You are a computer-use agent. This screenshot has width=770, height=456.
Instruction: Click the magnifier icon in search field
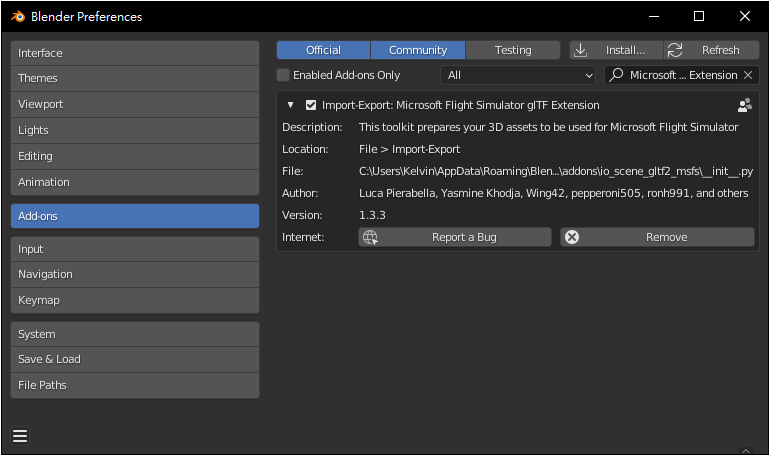616,75
